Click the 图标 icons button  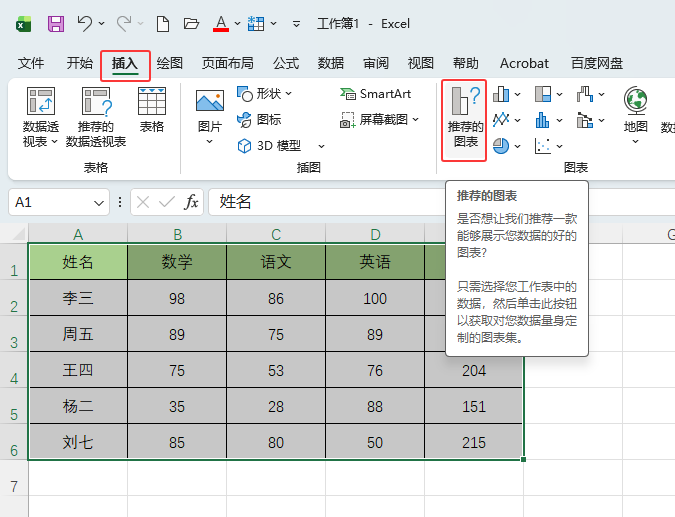point(259,119)
